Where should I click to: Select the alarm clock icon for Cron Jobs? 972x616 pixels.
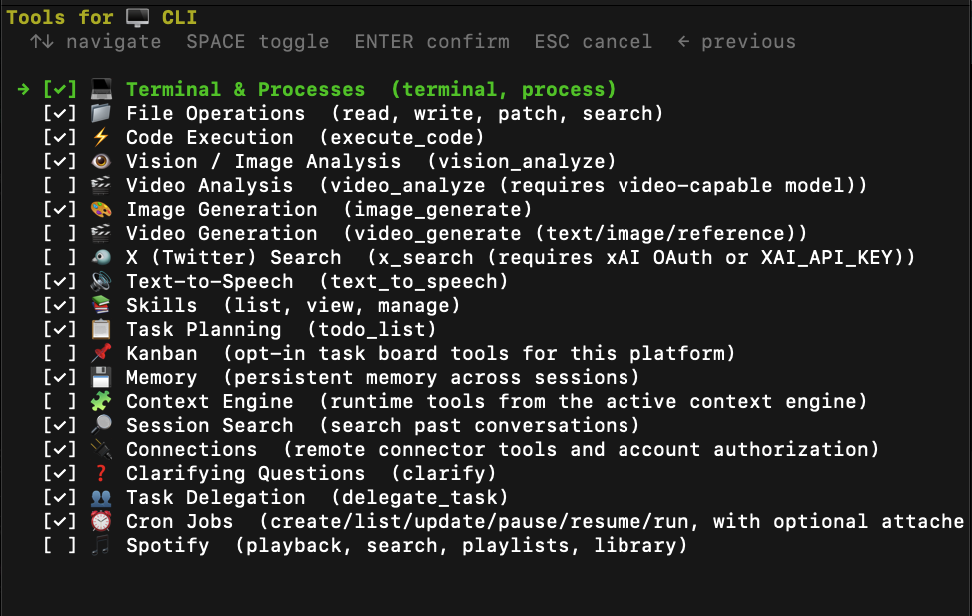(101, 521)
